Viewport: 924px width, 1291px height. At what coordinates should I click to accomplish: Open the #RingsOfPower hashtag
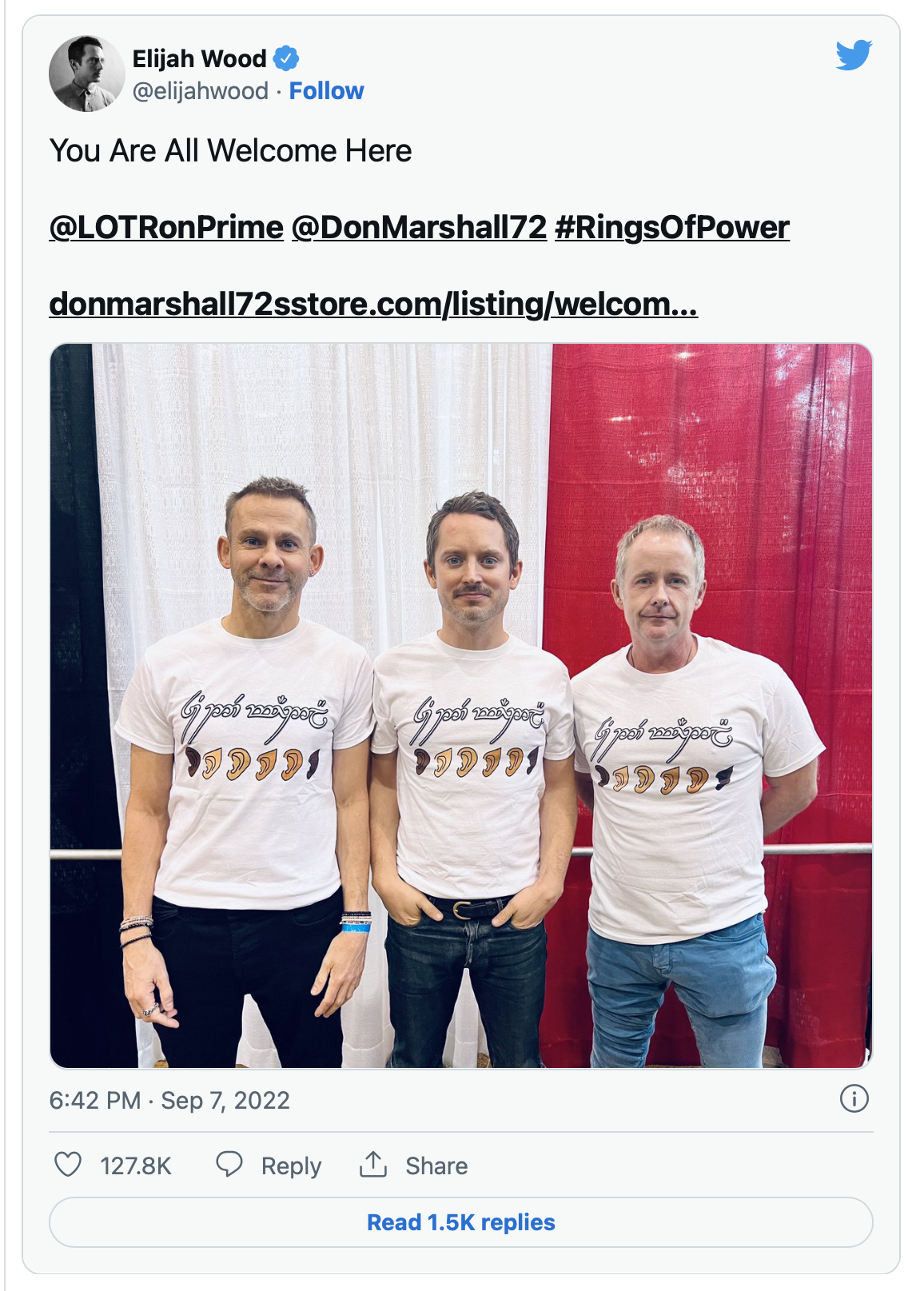pos(672,228)
